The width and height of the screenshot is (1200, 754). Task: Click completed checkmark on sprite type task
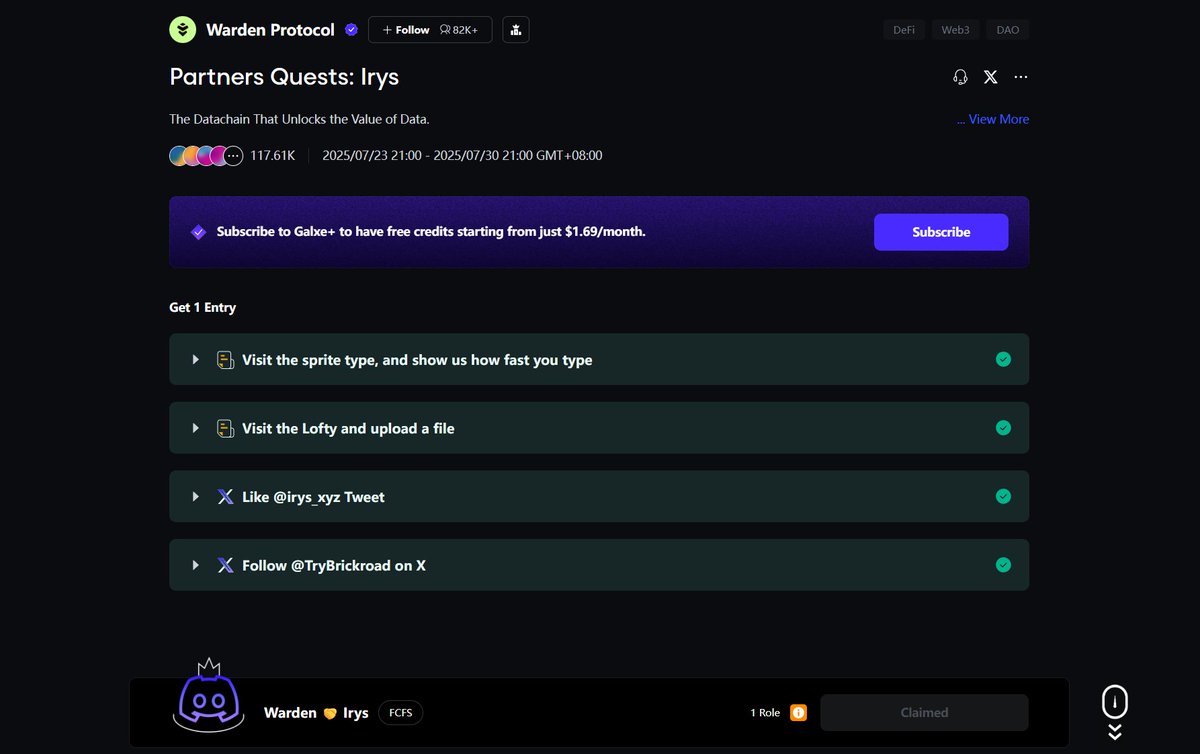[1003, 359]
